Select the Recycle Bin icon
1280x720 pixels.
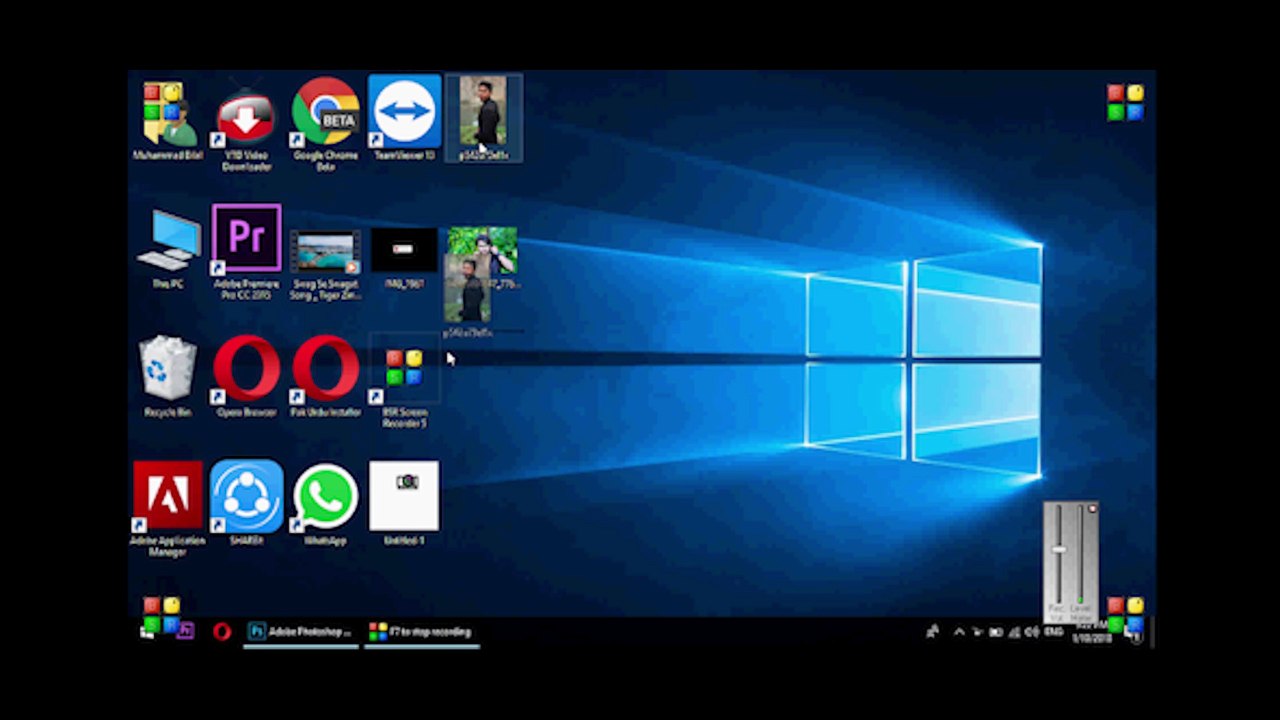pyautogui.click(x=168, y=377)
